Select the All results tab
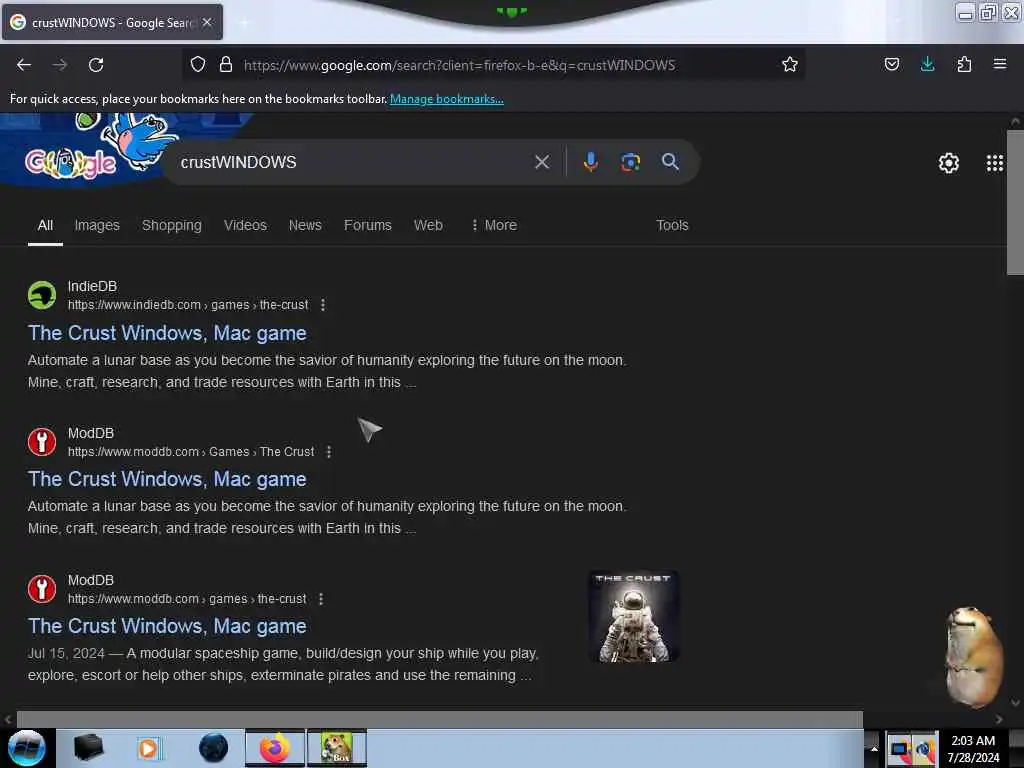The image size is (1024, 768). click(45, 225)
